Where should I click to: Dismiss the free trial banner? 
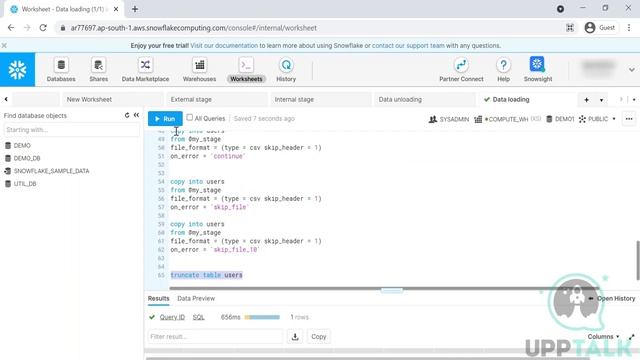4,45
